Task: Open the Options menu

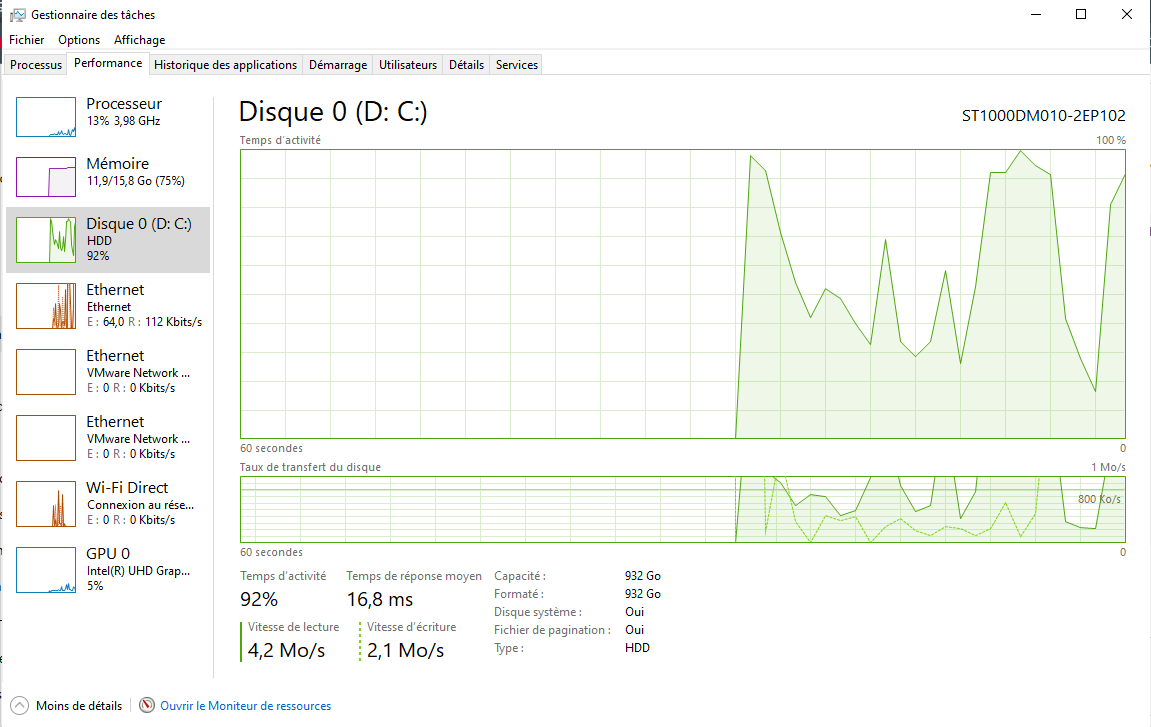Action: (79, 40)
